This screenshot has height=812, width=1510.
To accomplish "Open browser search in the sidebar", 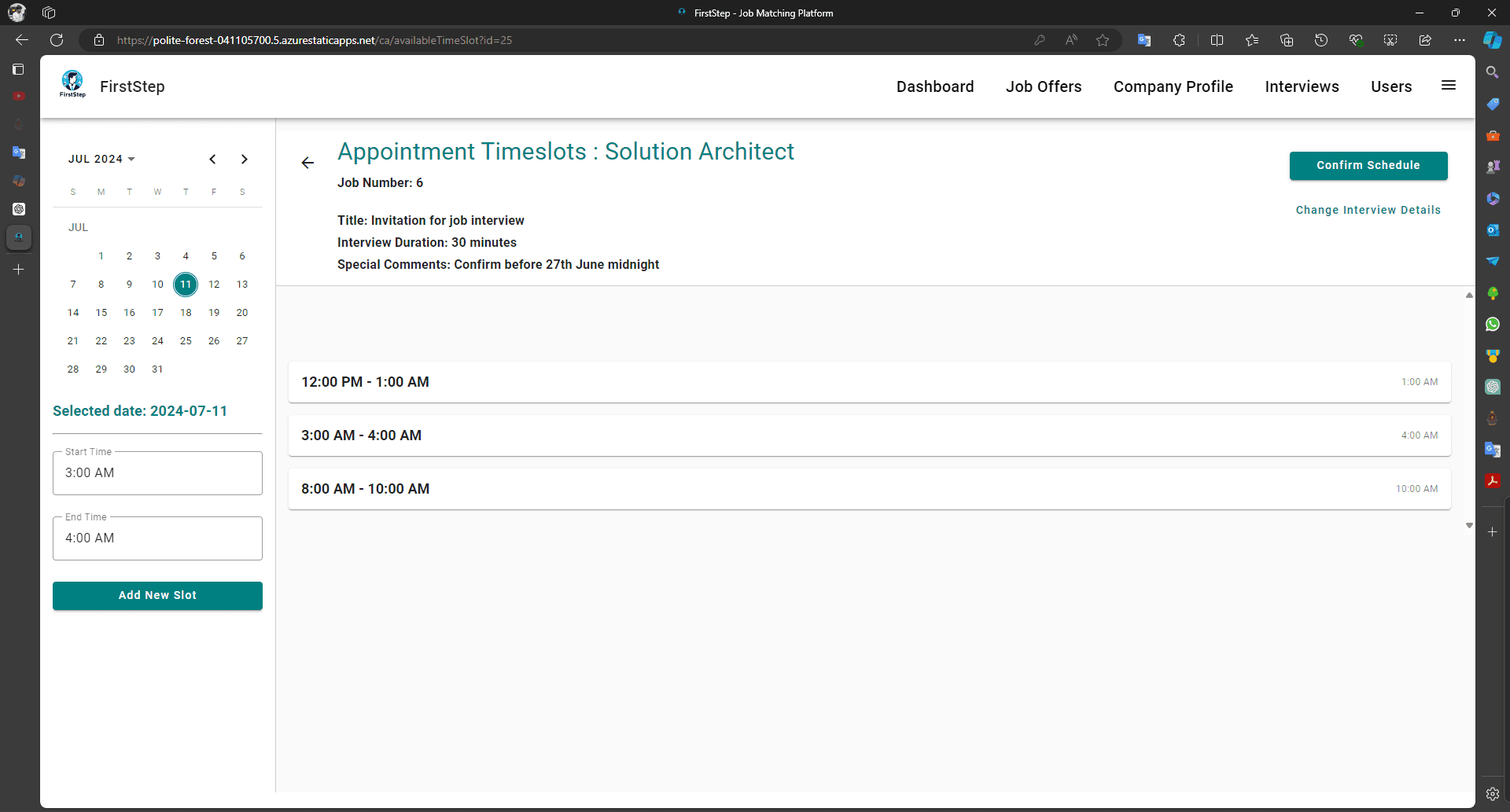I will click(1493, 72).
